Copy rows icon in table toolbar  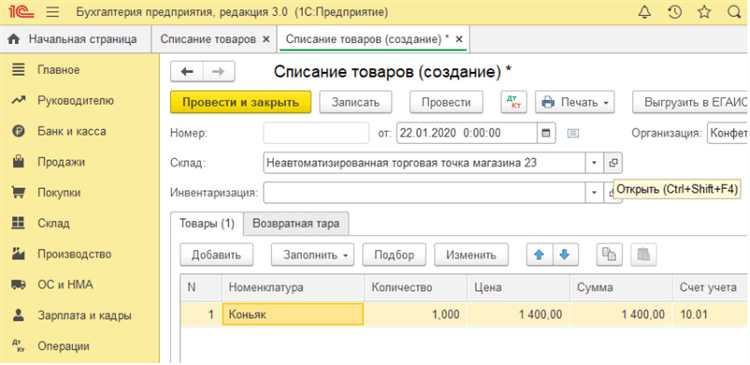click(609, 255)
